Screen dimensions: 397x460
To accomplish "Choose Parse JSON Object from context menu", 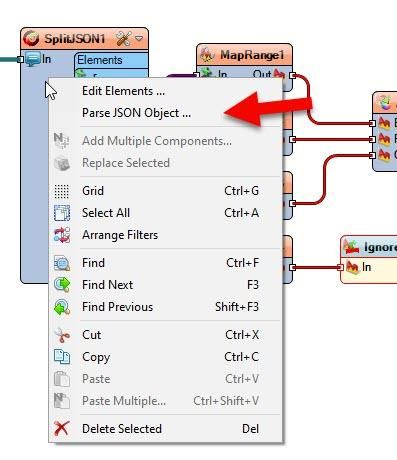I will click(136, 113).
